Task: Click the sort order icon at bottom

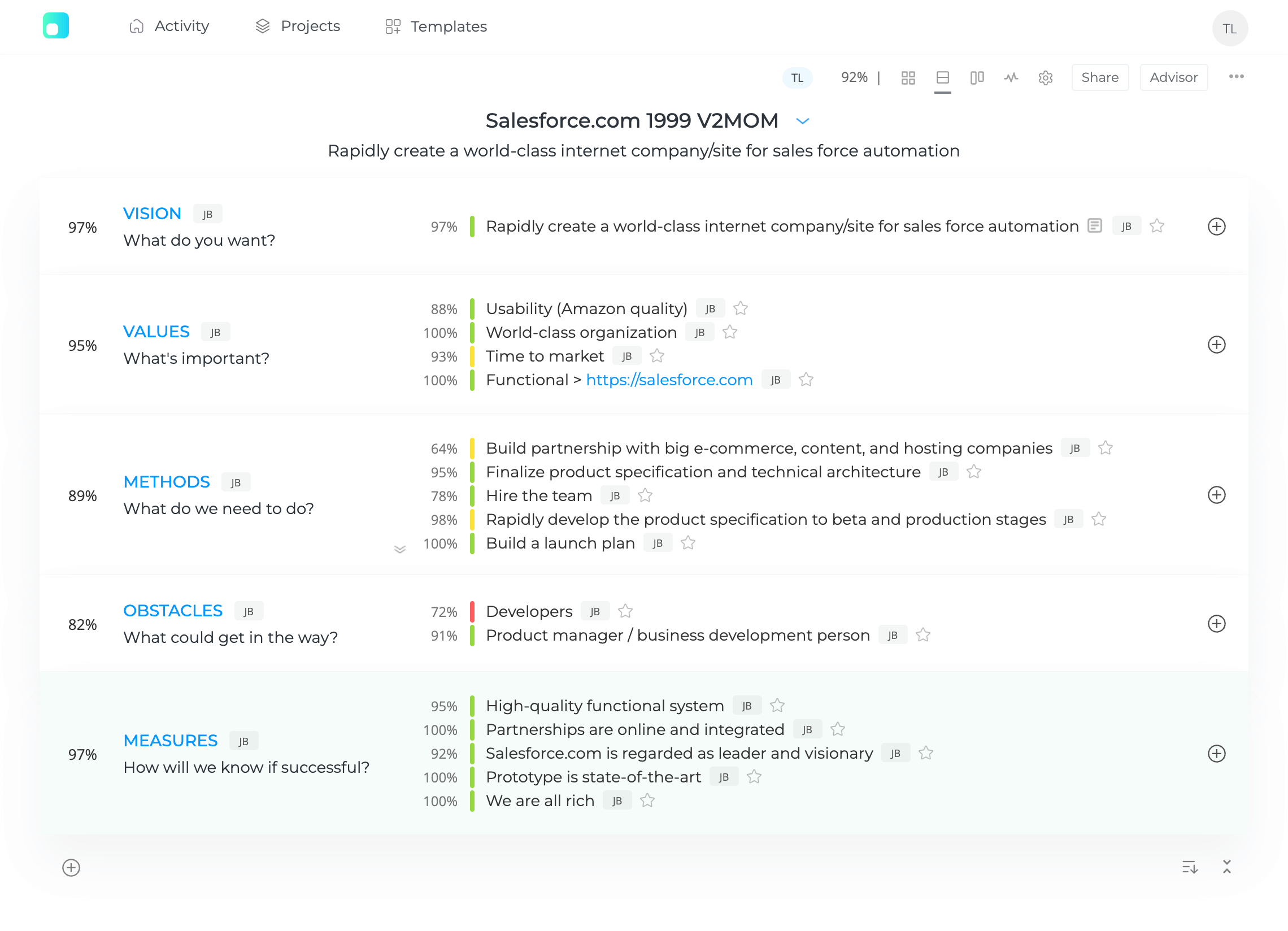Action: pyautogui.click(x=1189, y=867)
